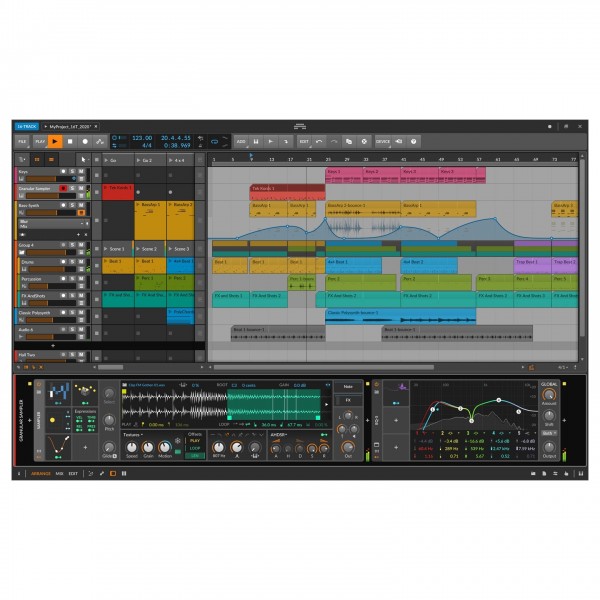Select the MyProject_16T_2020 project tab

pos(71,126)
